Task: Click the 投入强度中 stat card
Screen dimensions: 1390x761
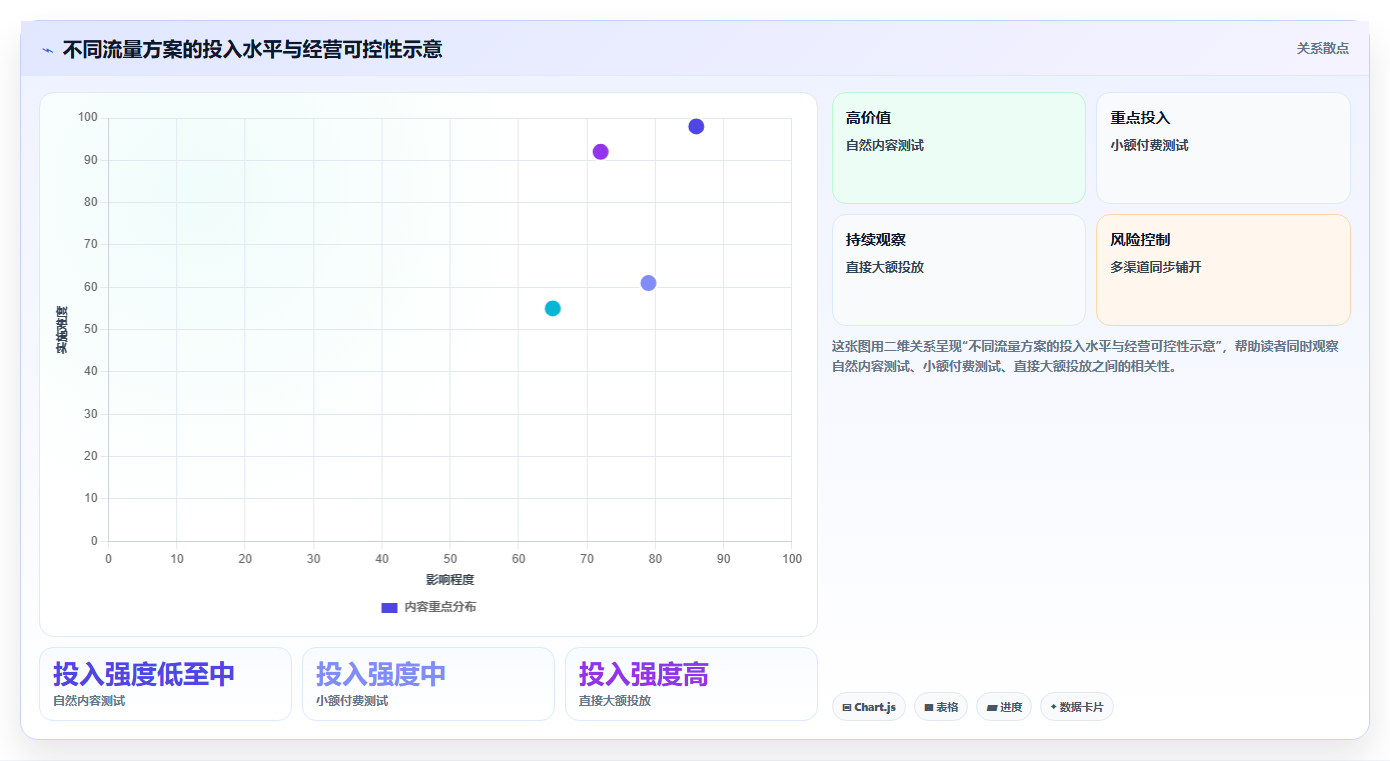Action: [x=428, y=684]
